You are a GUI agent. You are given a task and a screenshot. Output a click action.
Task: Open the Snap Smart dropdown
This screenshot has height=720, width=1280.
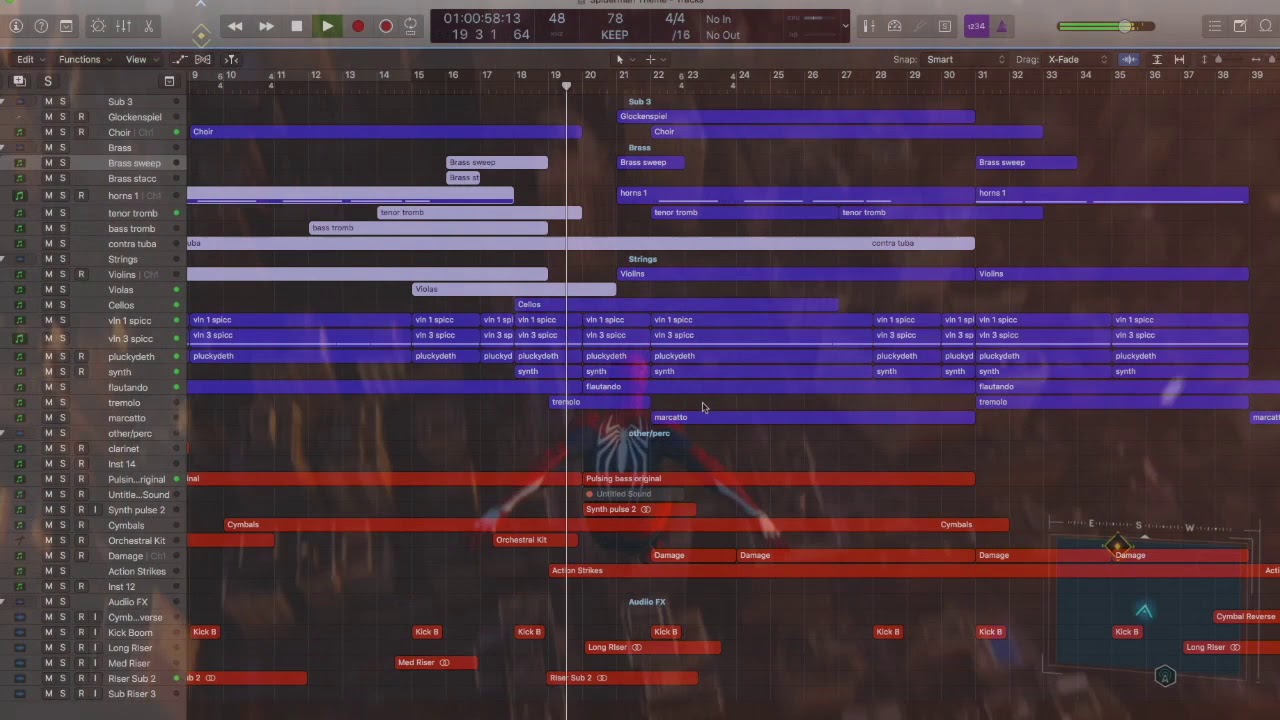(965, 59)
